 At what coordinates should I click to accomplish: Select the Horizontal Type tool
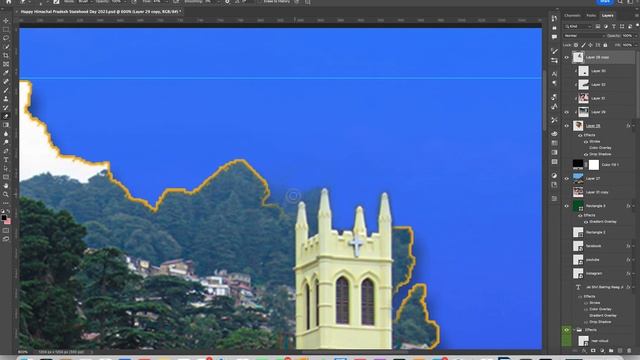coord(6,160)
